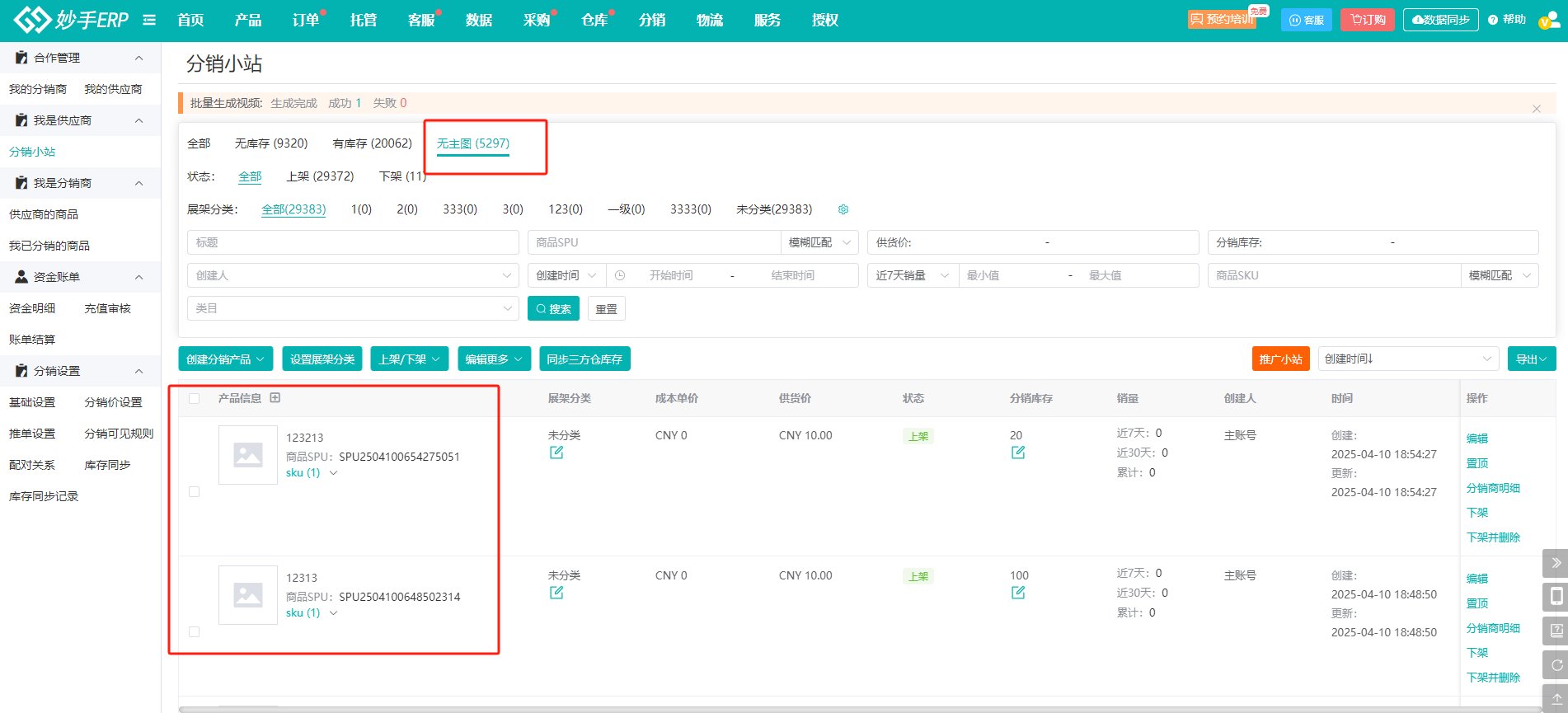Expand the floating side panel arrows icon
The height and width of the screenshot is (713, 1568).
1556,563
